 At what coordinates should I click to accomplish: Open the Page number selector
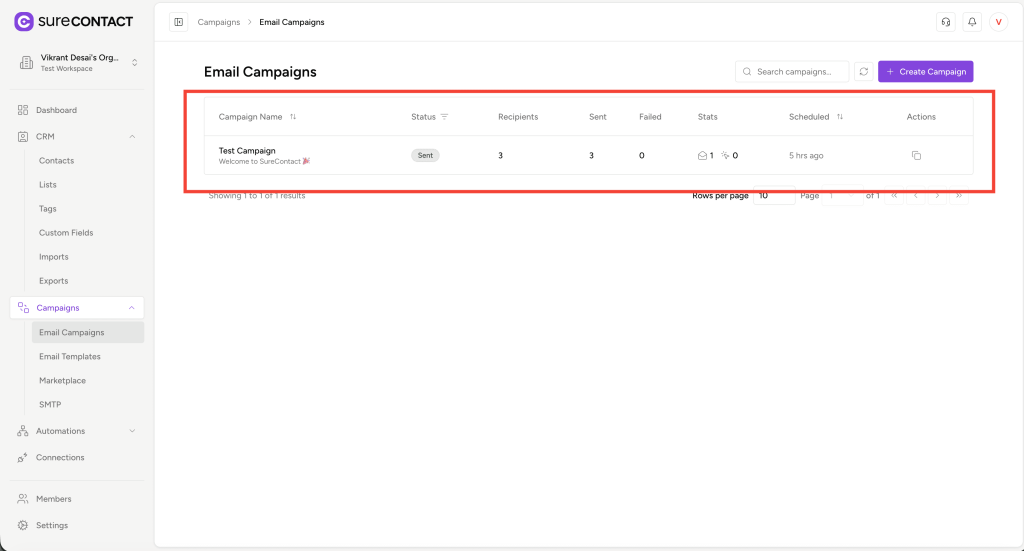click(842, 195)
